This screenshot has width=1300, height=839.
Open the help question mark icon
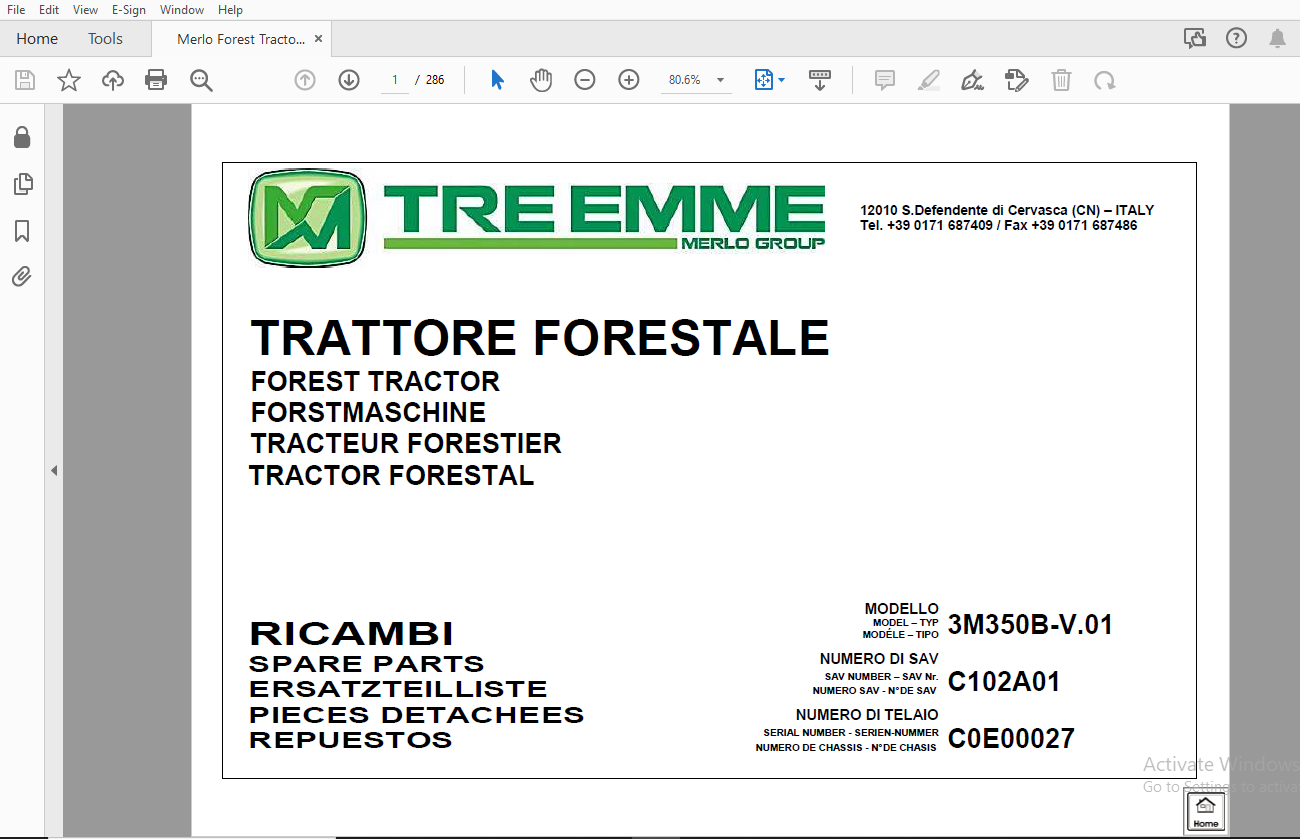1236,38
